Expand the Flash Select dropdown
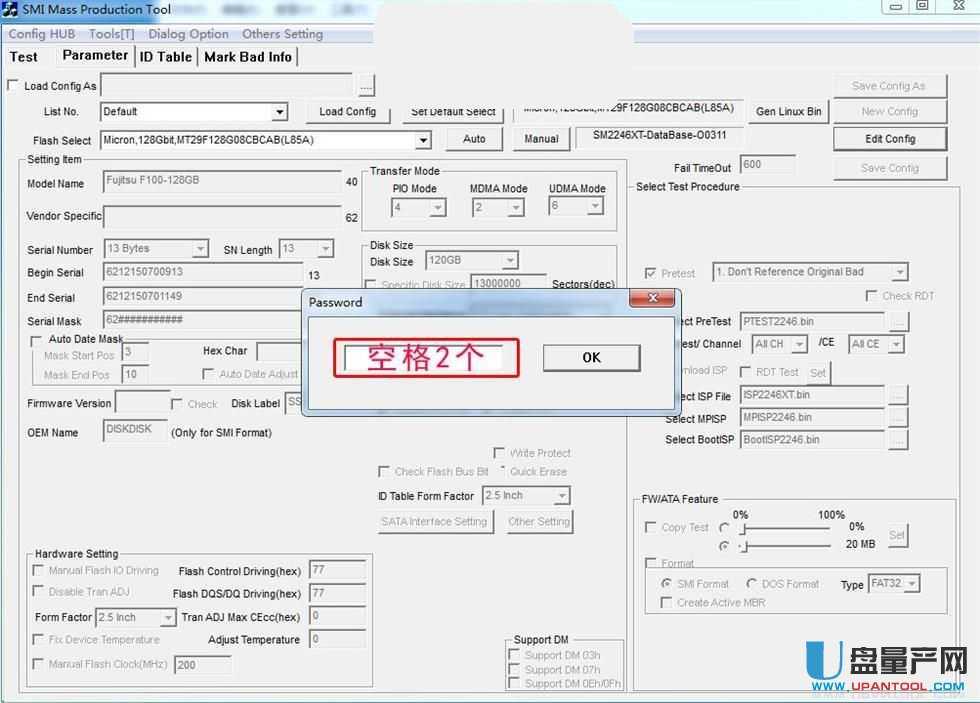The height and width of the screenshot is (703, 980). click(x=423, y=140)
